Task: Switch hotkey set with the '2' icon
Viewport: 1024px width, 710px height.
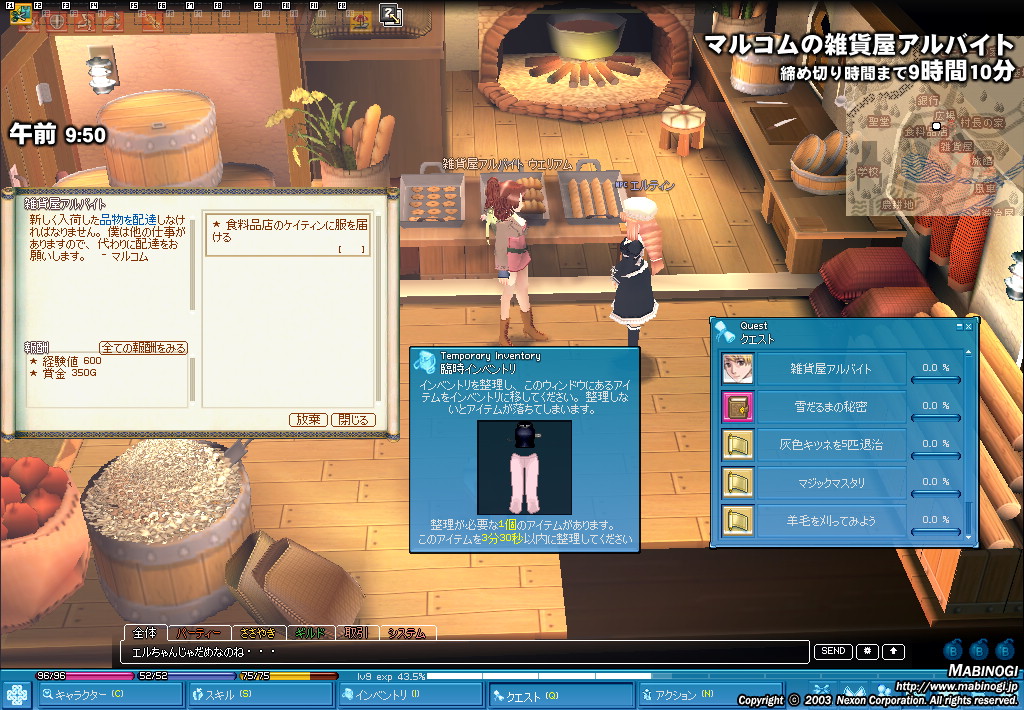Action: tap(391, 16)
